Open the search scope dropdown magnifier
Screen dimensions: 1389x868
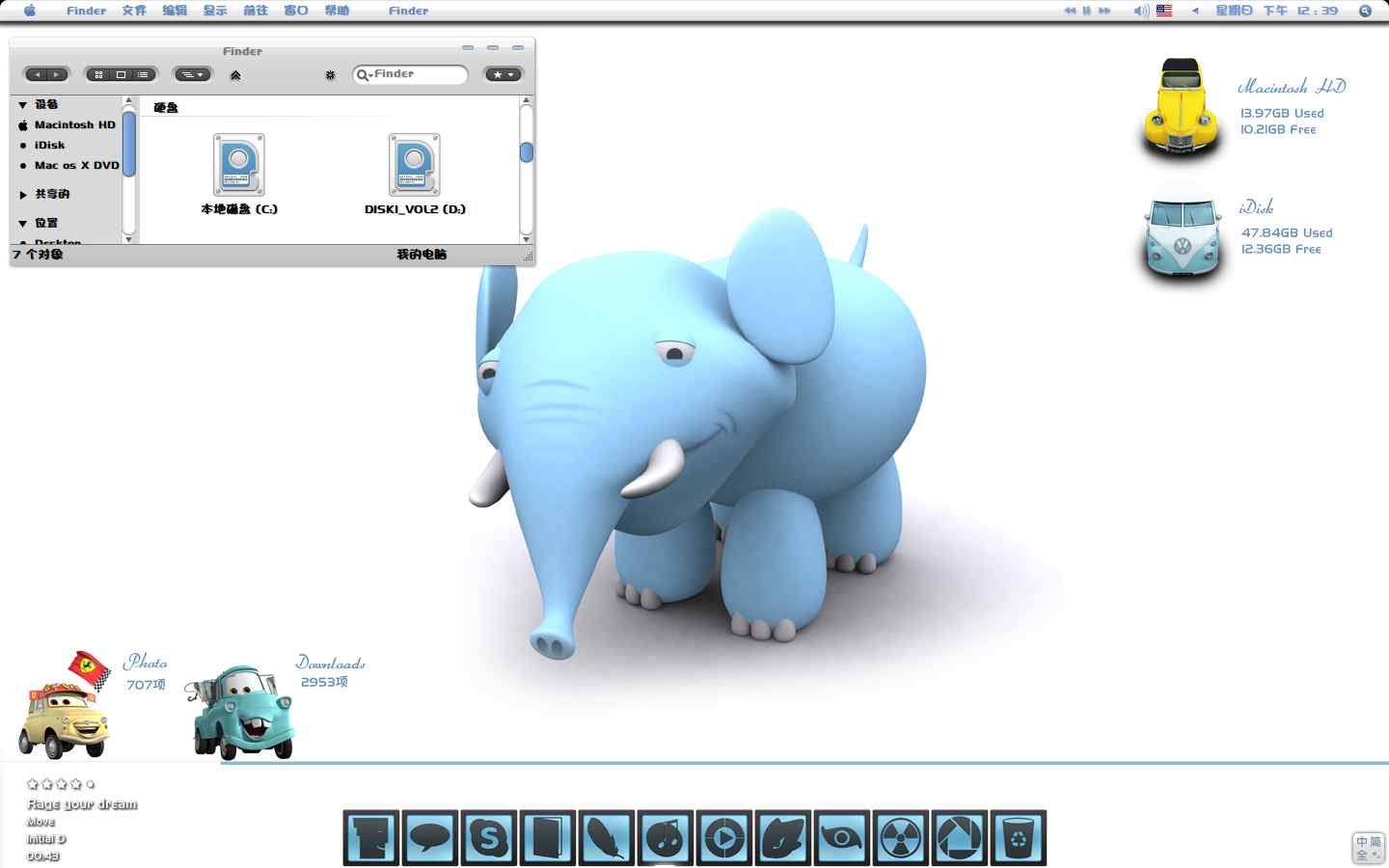pyautogui.click(x=364, y=74)
